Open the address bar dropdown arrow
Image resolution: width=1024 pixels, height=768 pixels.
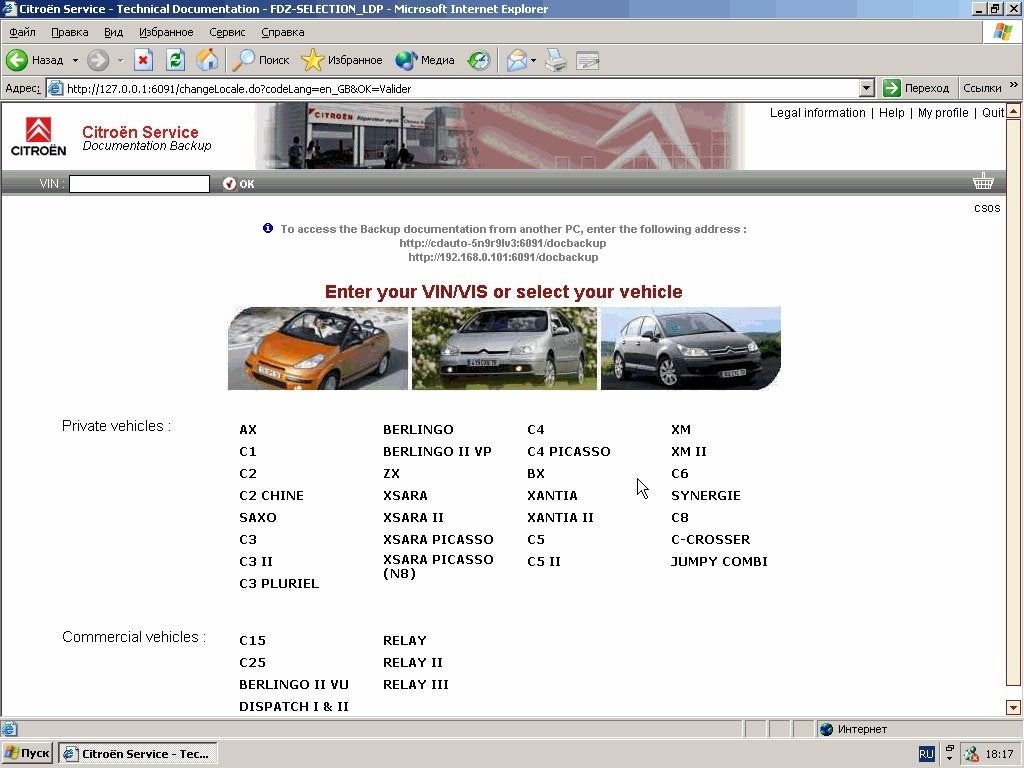867,88
